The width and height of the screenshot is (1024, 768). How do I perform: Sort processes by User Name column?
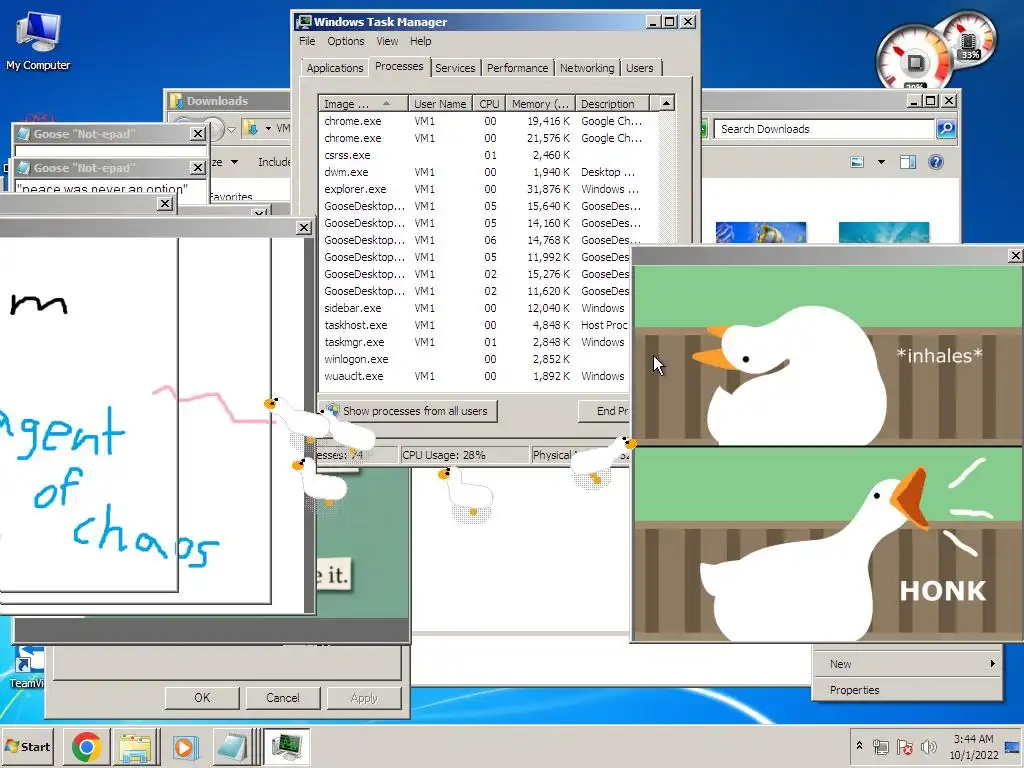click(x=441, y=104)
